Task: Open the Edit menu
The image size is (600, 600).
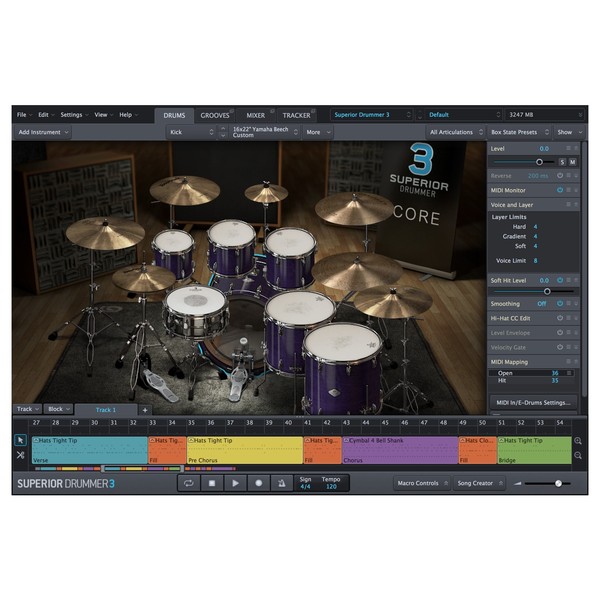Action: [x=46, y=115]
